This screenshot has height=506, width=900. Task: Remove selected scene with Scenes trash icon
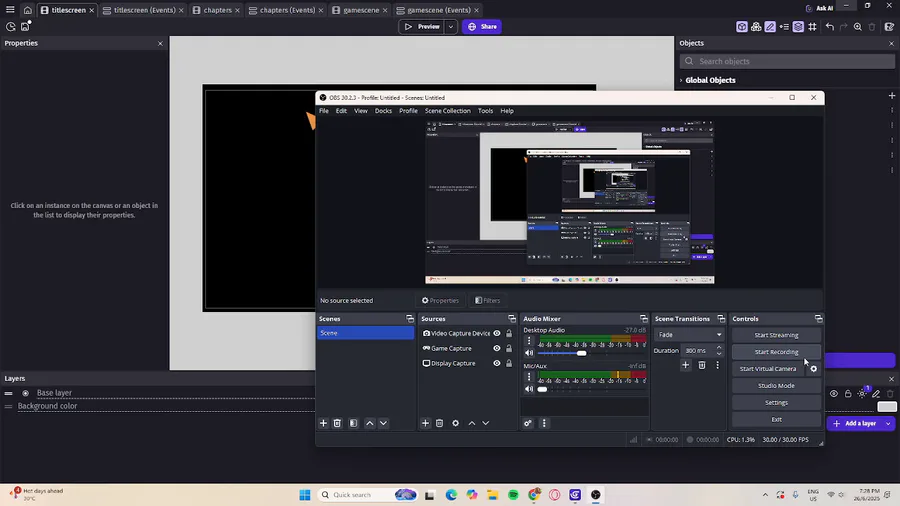click(x=338, y=423)
